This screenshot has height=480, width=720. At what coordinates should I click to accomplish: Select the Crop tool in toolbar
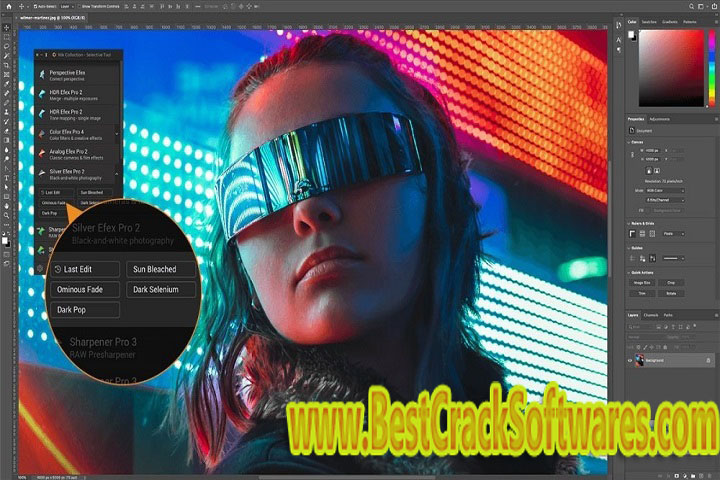pyautogui.click(x=6, y=65)
